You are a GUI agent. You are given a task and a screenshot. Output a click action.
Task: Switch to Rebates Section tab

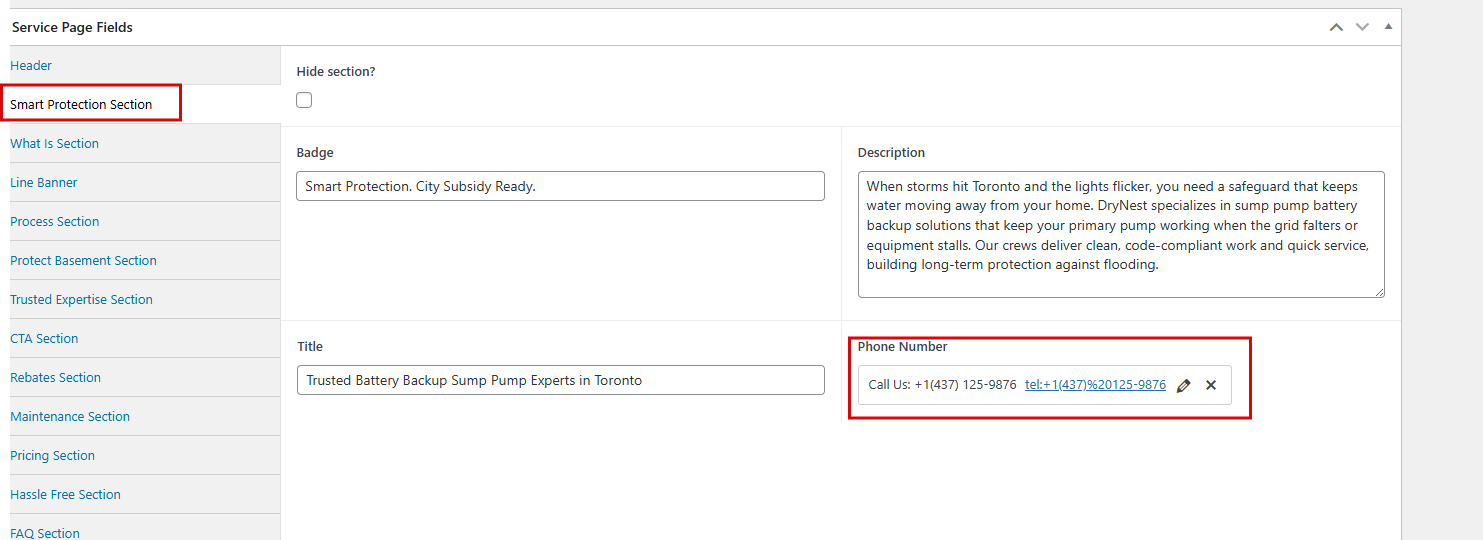55,377
